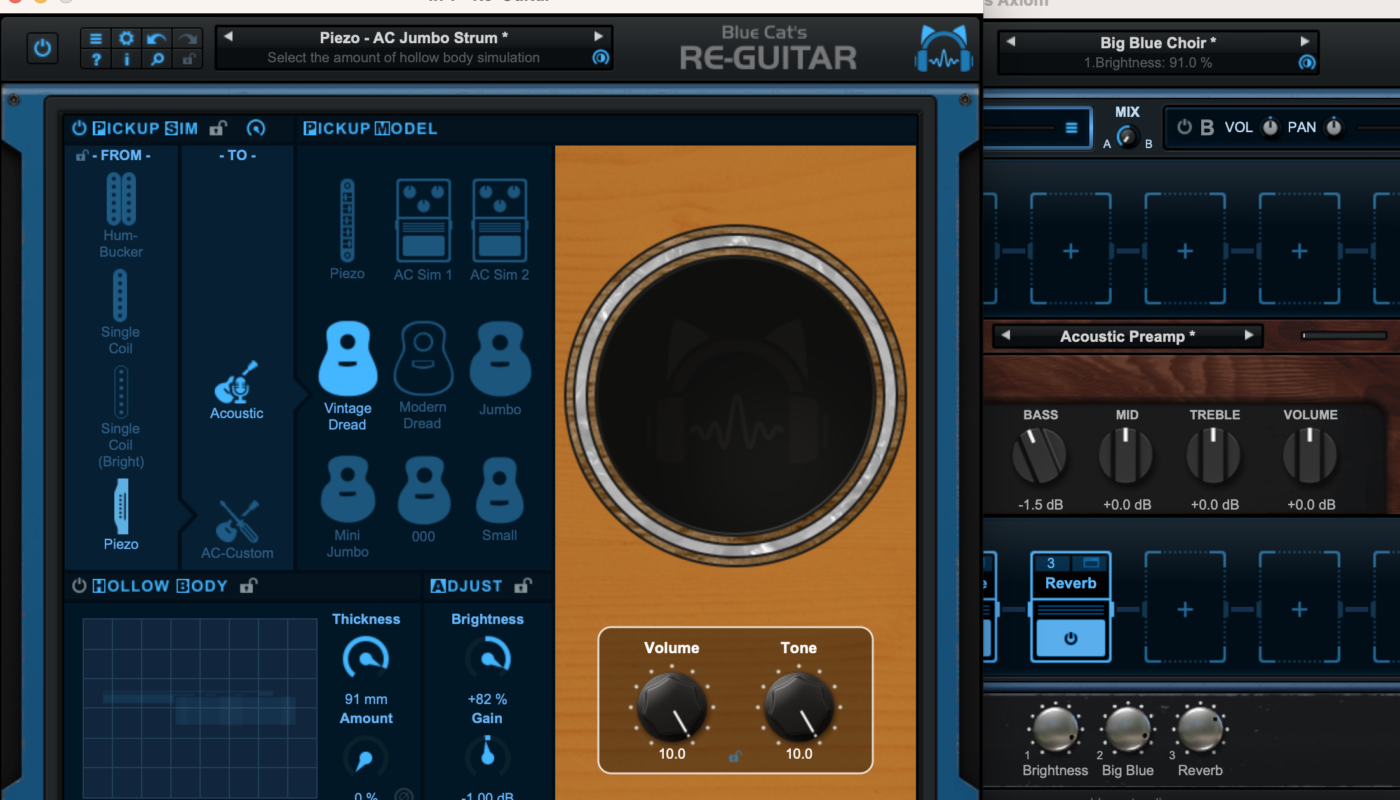Click the Hollow Body Amount knob
The image size is (1400, 800).
click(366, 758)
